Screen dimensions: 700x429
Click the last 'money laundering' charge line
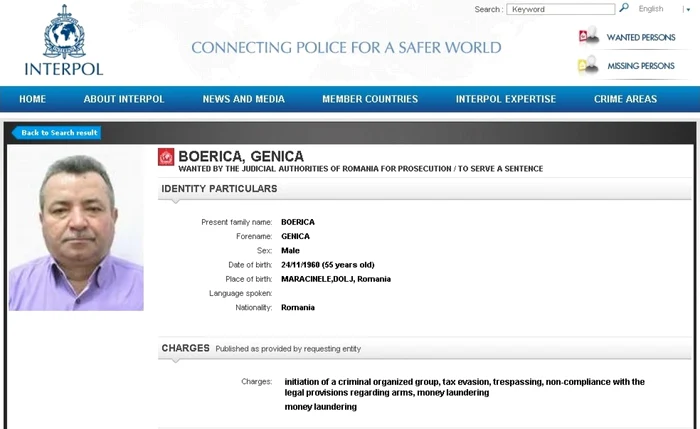321,407
